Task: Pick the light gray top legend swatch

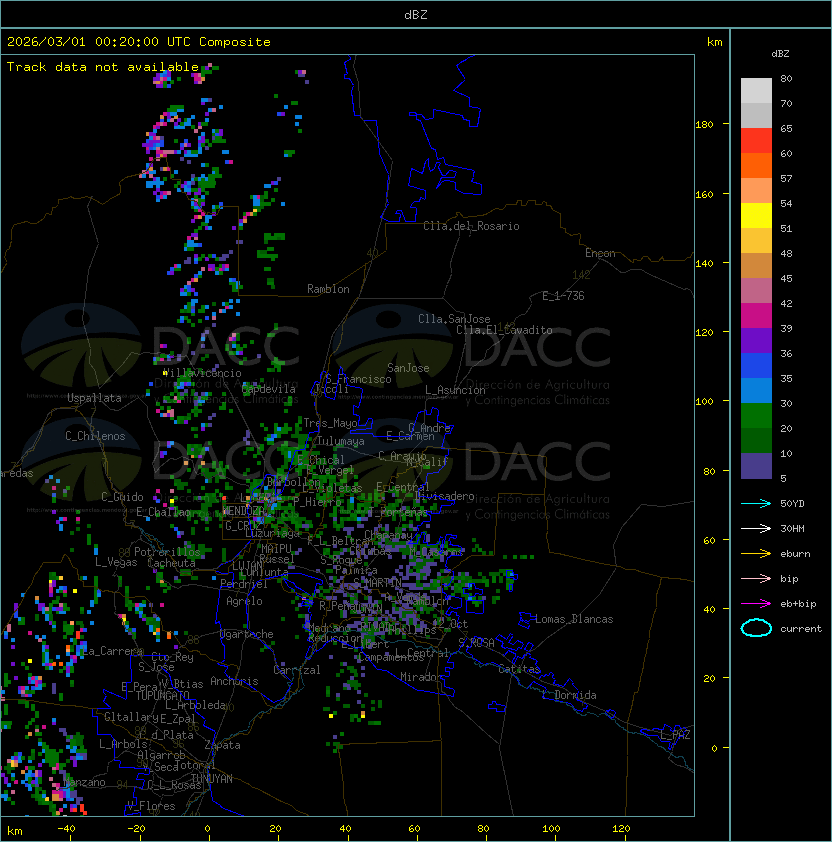Action: point(756,90)
